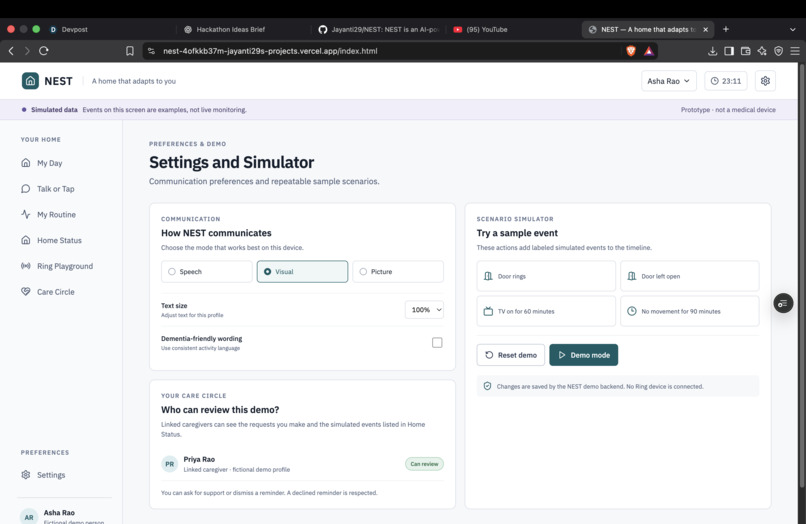Image resolution: width=806 pixels, height=524 pixels.
Task: Toggle the browser sidebar panel icon
Action: [x=728, y=51]
